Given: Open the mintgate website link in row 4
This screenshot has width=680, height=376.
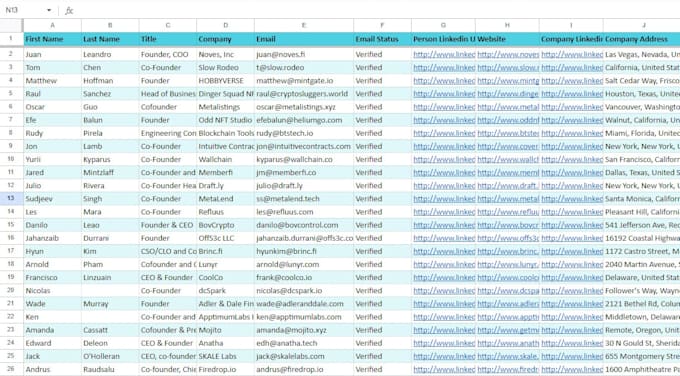Looking at the screenshot, I should tap(508, 81).
